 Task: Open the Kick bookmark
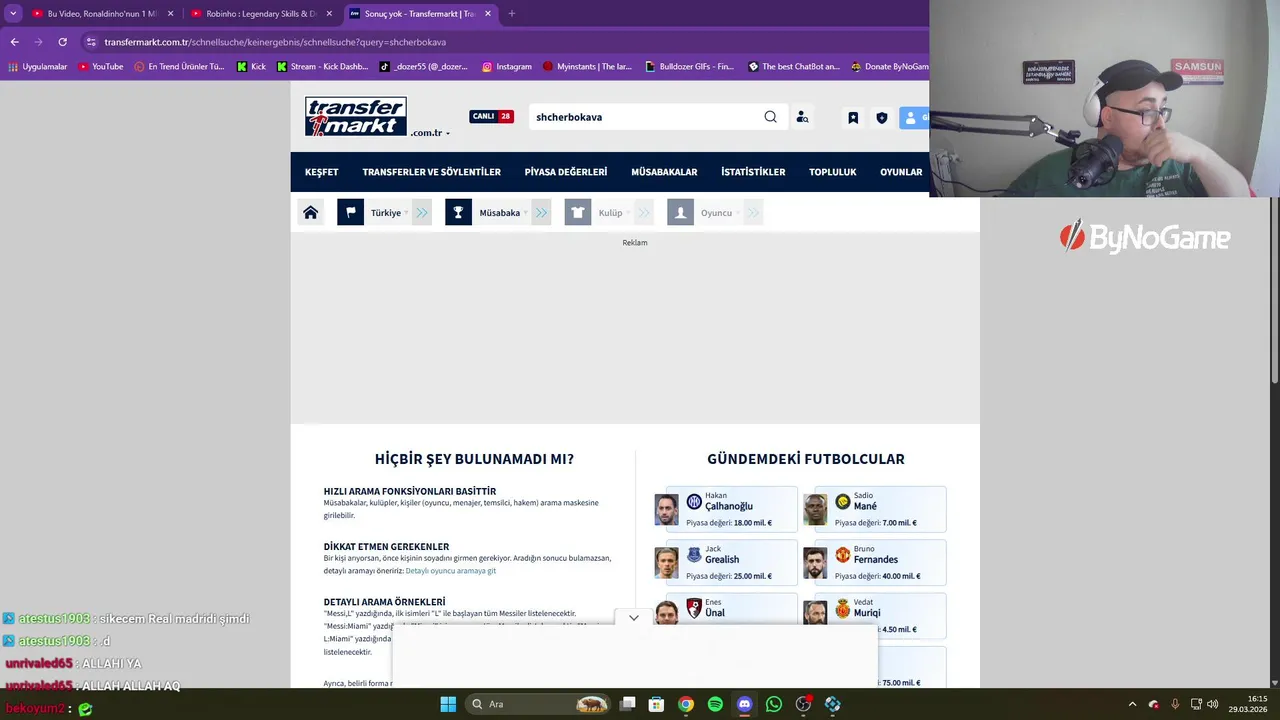point(251,67)
